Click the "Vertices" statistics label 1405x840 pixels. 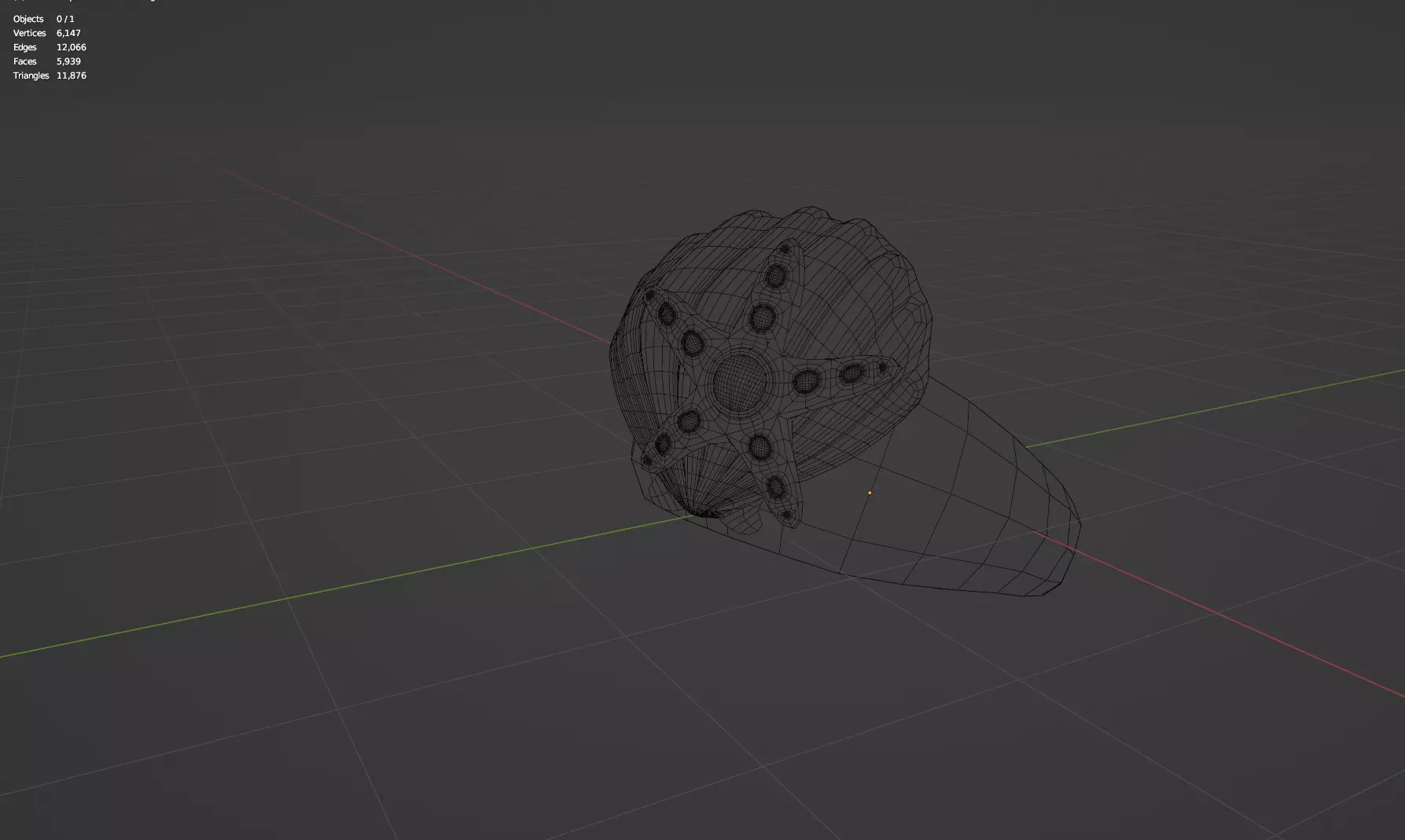pos(30,33)
